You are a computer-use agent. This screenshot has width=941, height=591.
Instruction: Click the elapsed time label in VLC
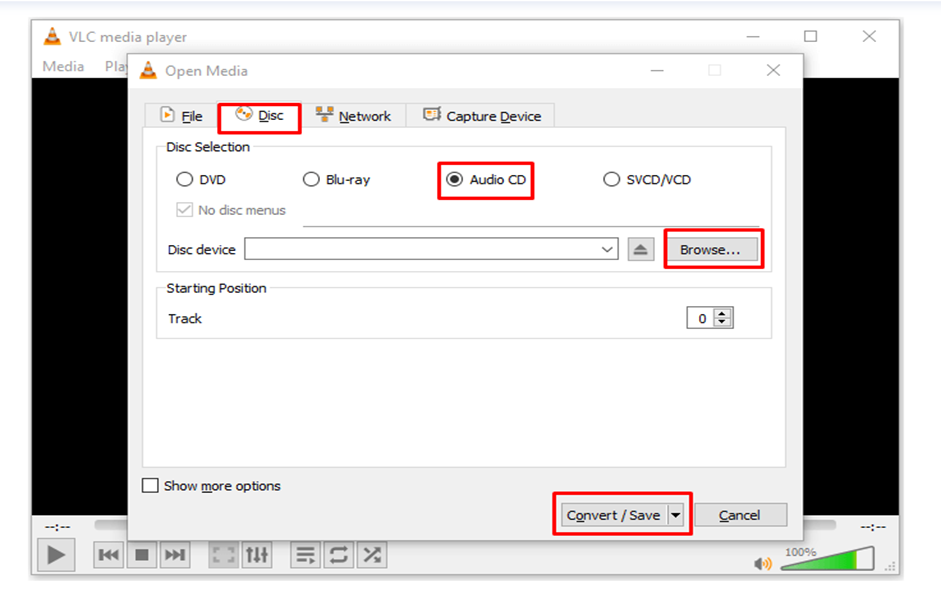click(58, 527)
